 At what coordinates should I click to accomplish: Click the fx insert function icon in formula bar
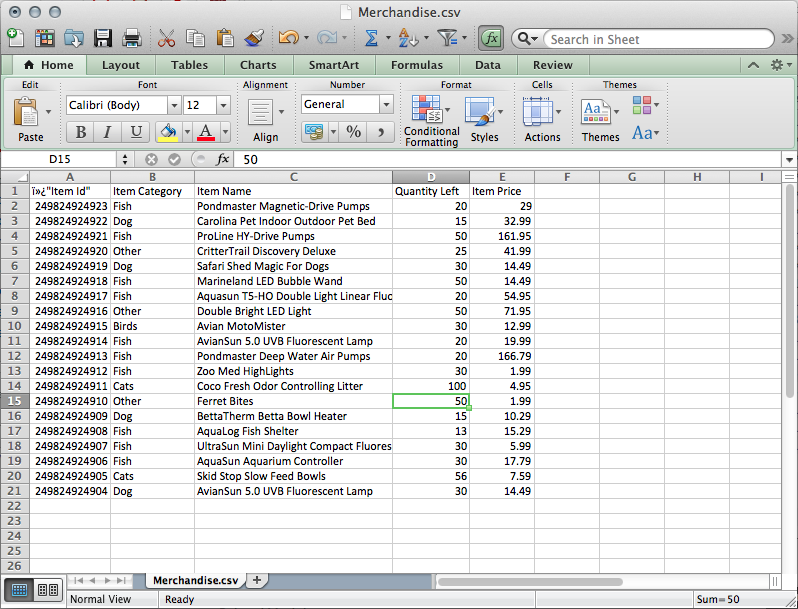(x=222, y=160)
